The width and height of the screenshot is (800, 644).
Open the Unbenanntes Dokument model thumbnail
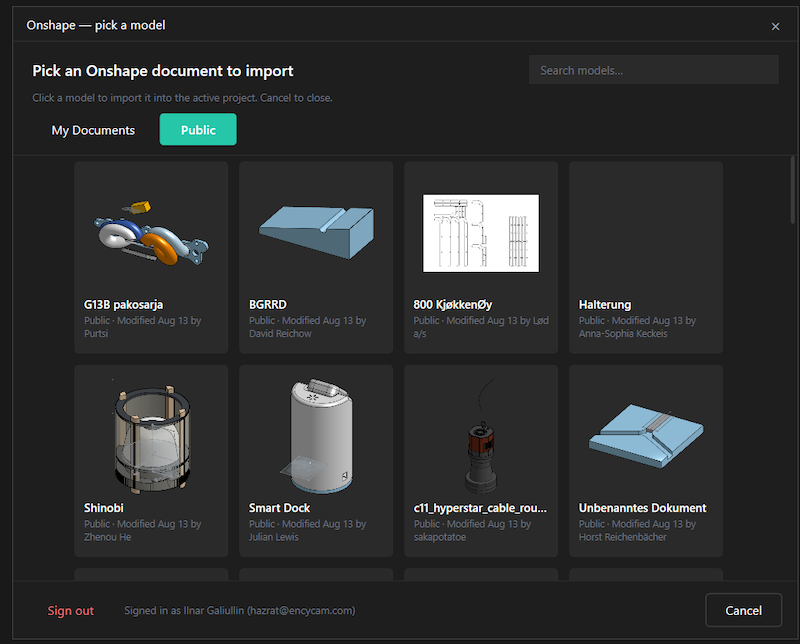tap(645, 436)
